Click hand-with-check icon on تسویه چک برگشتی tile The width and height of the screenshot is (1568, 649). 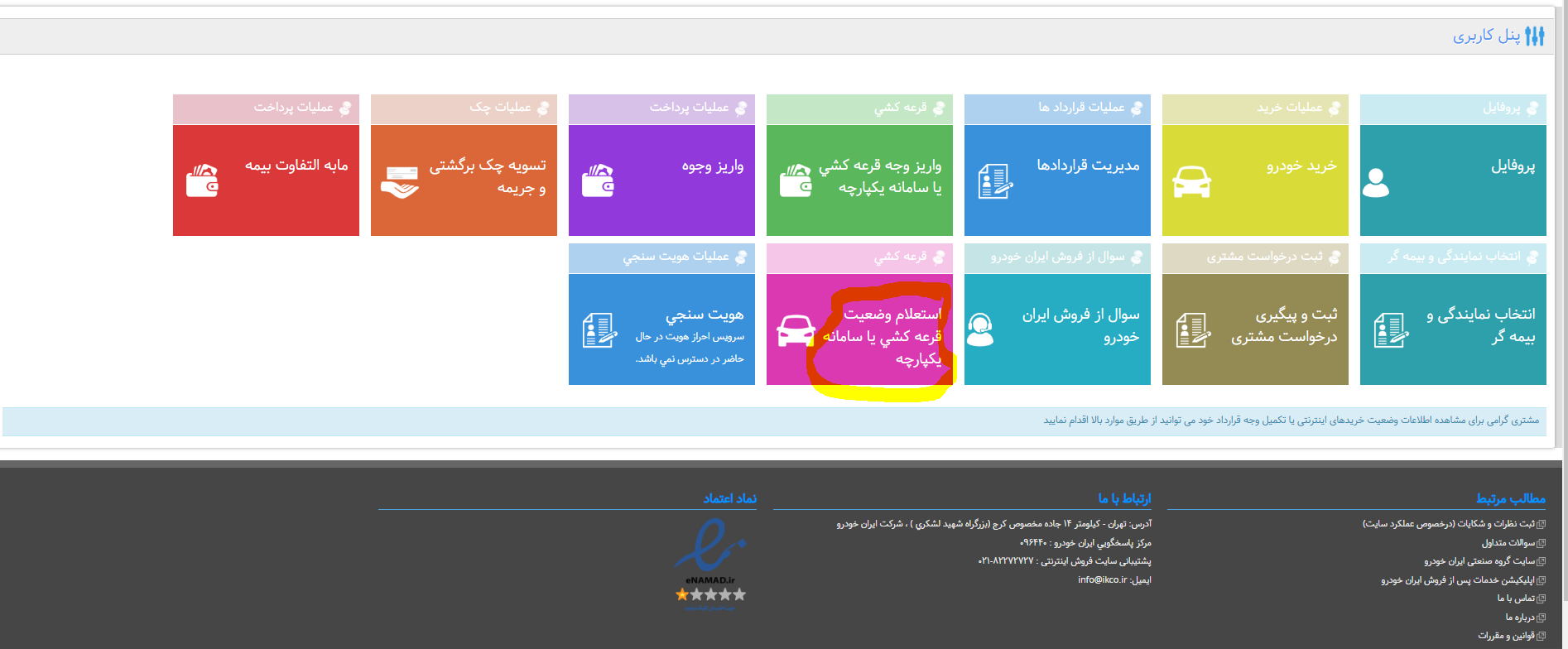tap(400, 182)
